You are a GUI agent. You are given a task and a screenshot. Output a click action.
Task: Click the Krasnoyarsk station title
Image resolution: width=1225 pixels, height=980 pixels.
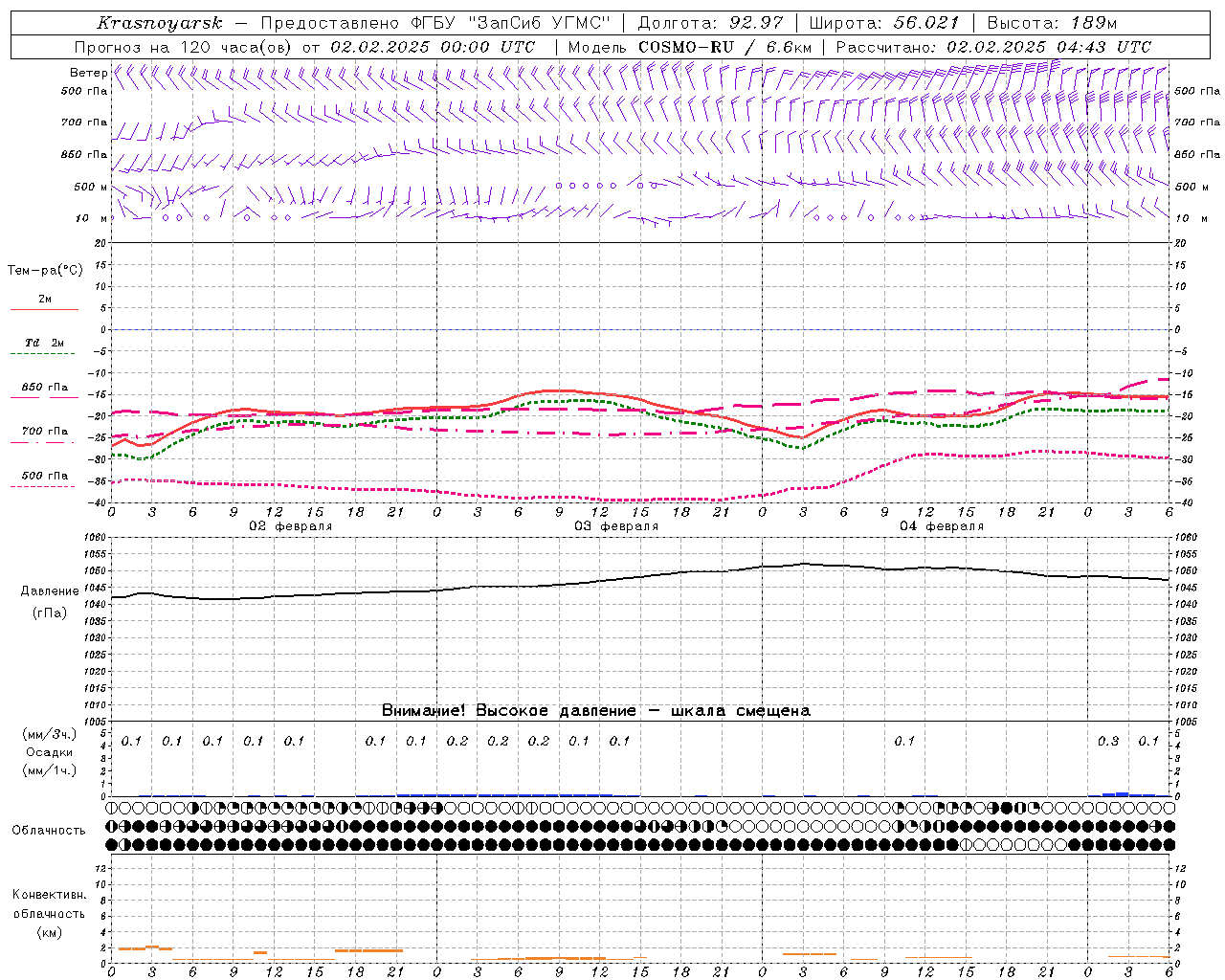tap(160, 23)
